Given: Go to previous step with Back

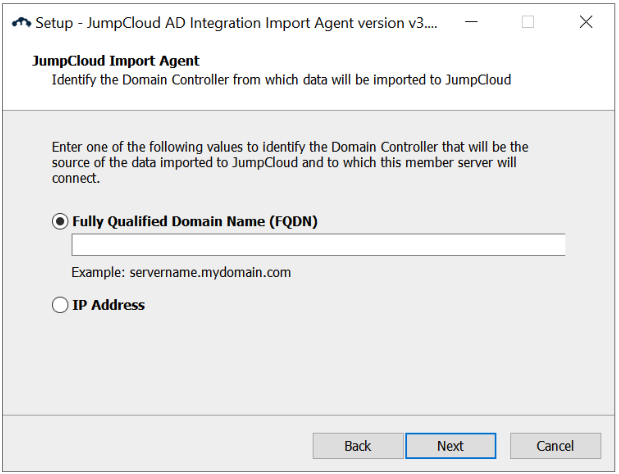Looking at the screenshot, I should 358,446.
